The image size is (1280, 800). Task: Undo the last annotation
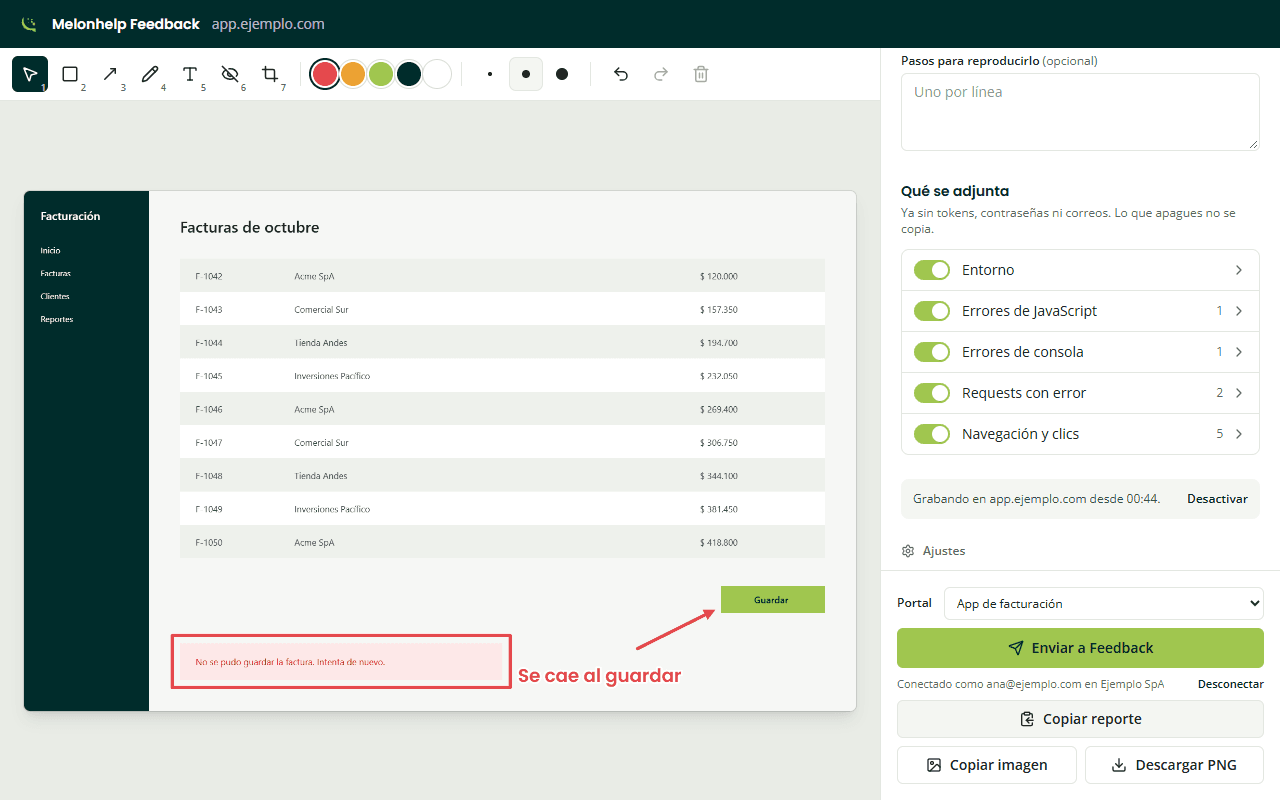(x=621, y=74)
